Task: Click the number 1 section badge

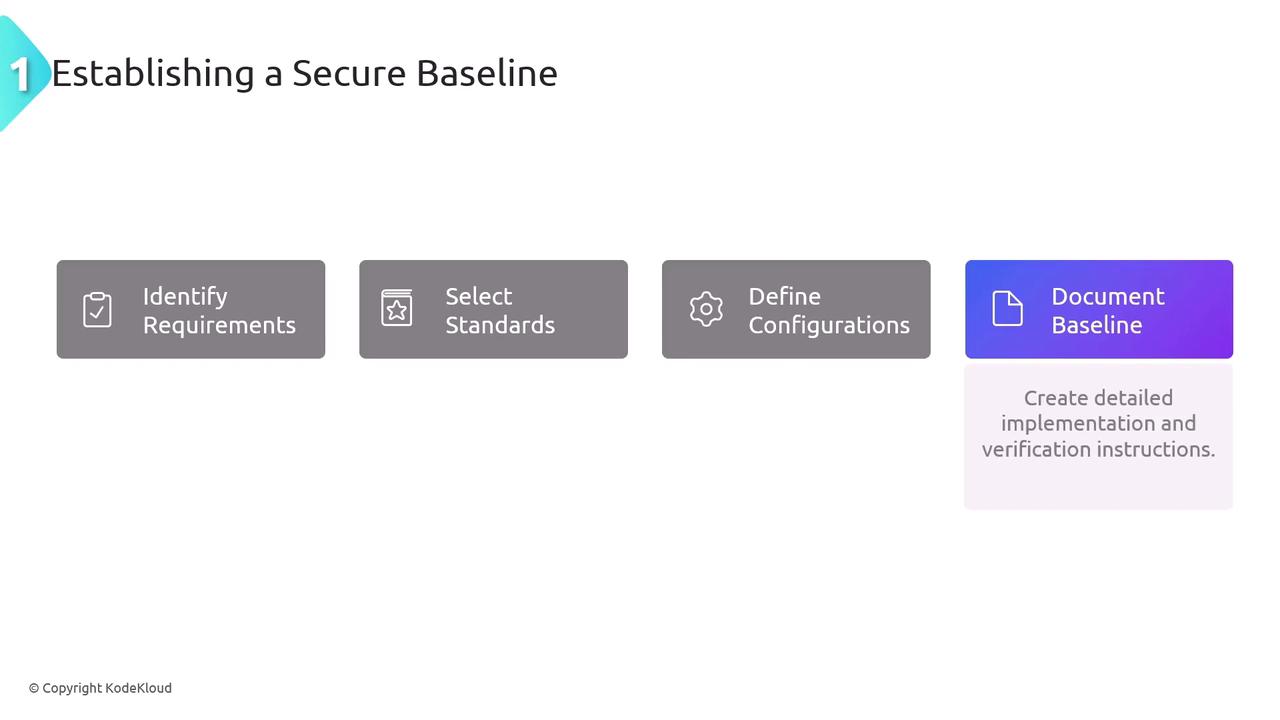Action: click(x=20, y=74)
